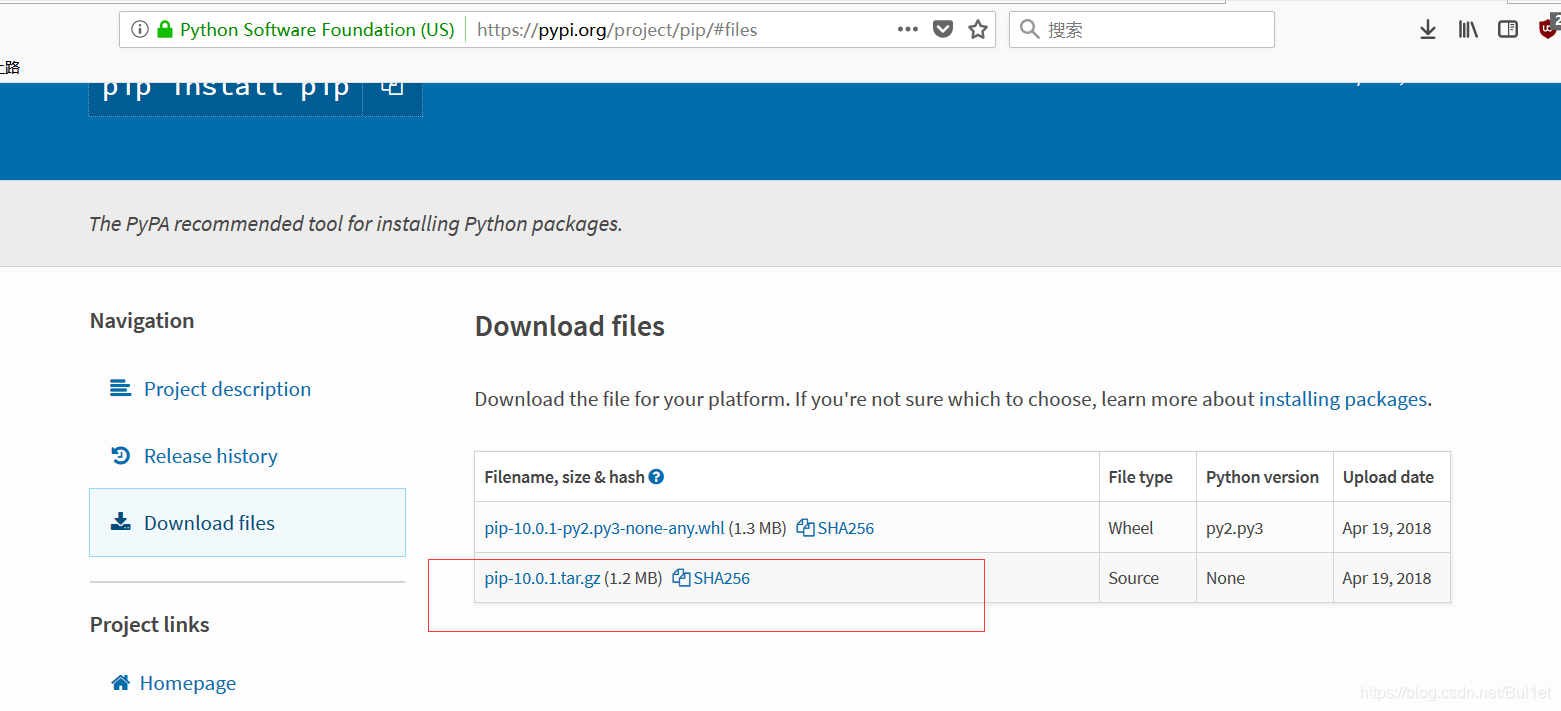The image size is (1561, 711).
Task: Save page to Pocket icon
Action: pos(943,30)
